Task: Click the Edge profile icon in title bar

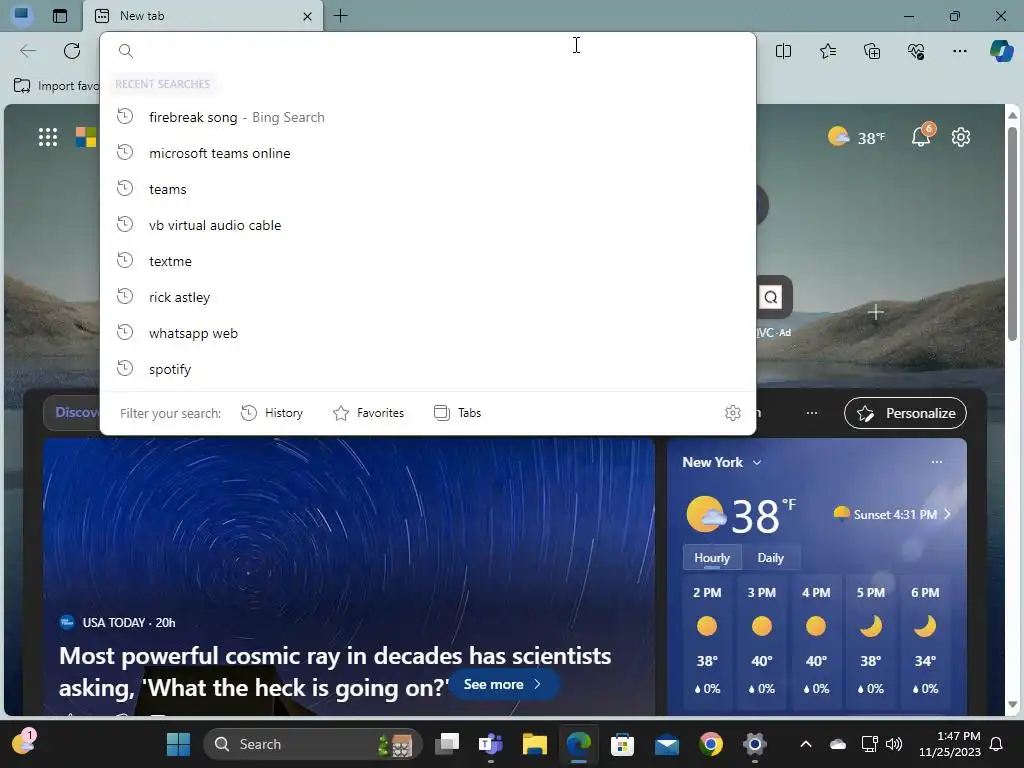Action: (22, 15)
